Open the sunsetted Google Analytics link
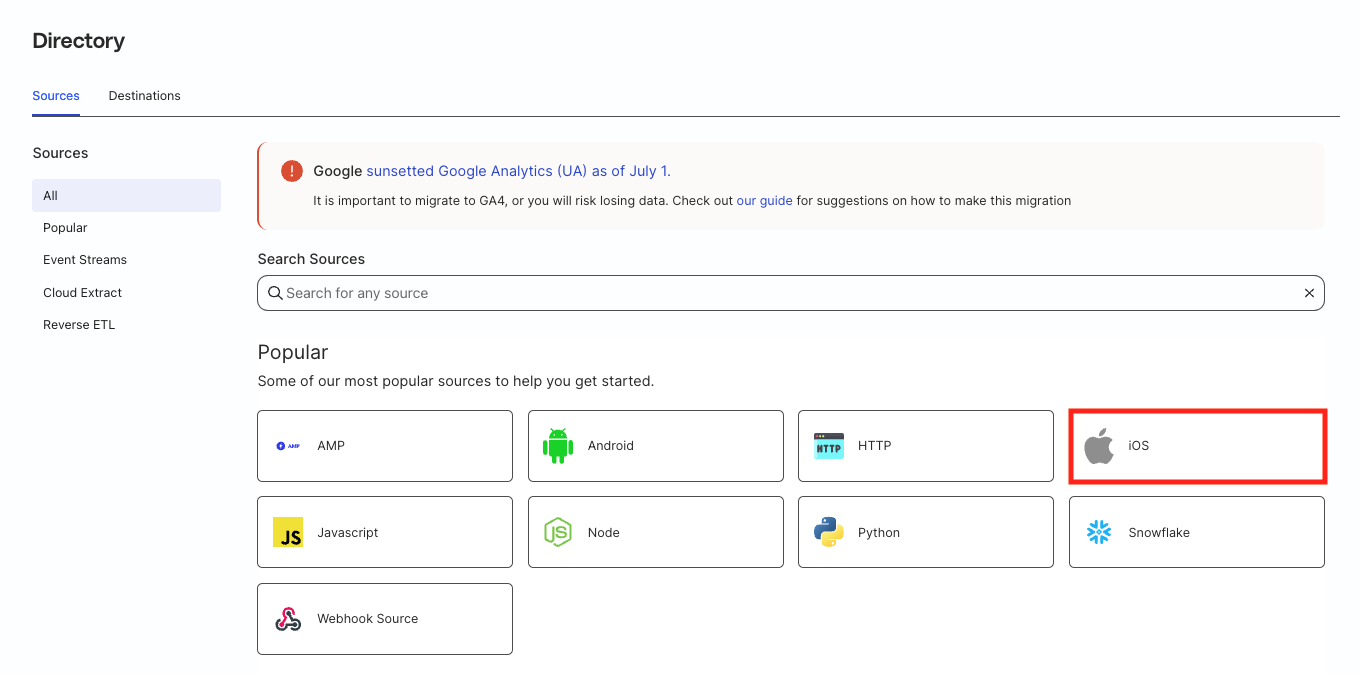 tap(519, 171)
